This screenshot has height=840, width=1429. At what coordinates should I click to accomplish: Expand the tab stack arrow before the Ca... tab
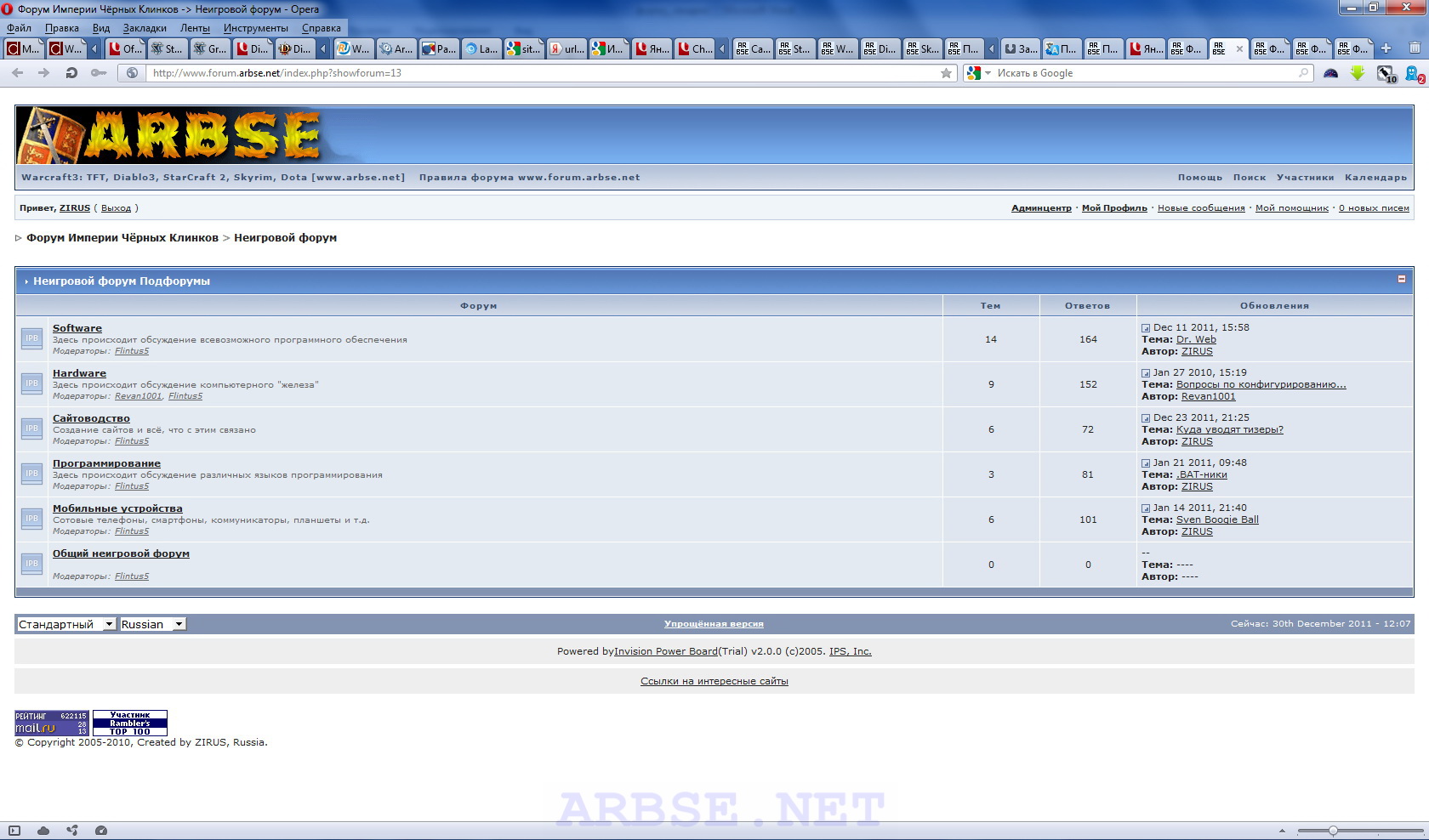[x=723, y=49]
